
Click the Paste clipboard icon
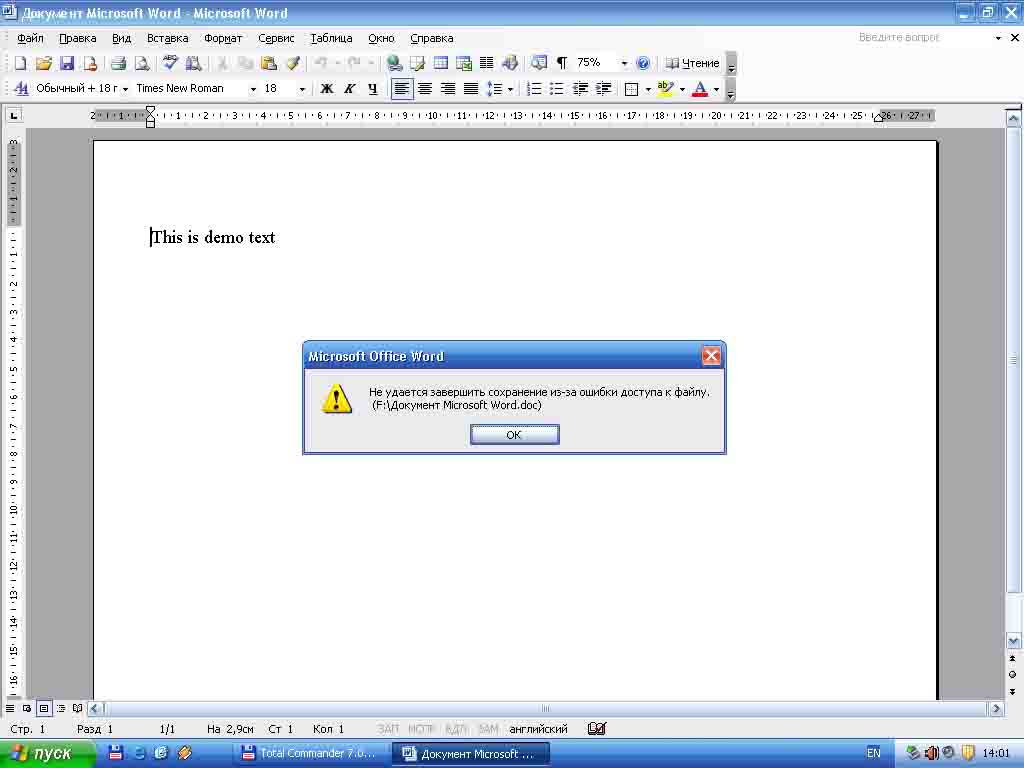tap(268, 63)
